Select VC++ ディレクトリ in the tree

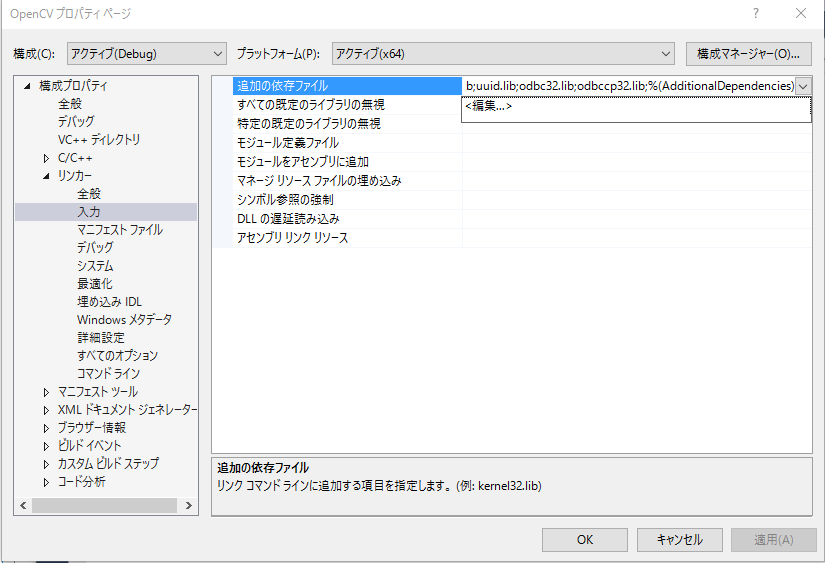click(x=99, y=140)
